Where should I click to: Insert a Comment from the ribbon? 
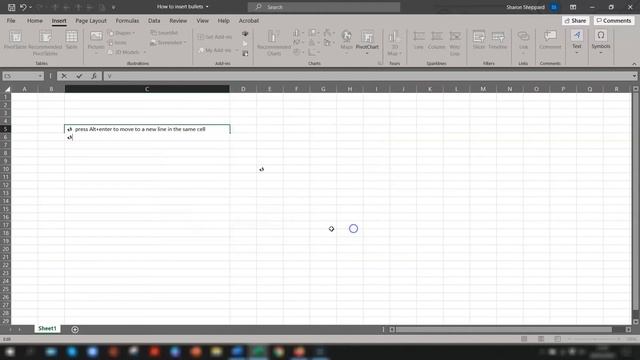click(550, 40)
